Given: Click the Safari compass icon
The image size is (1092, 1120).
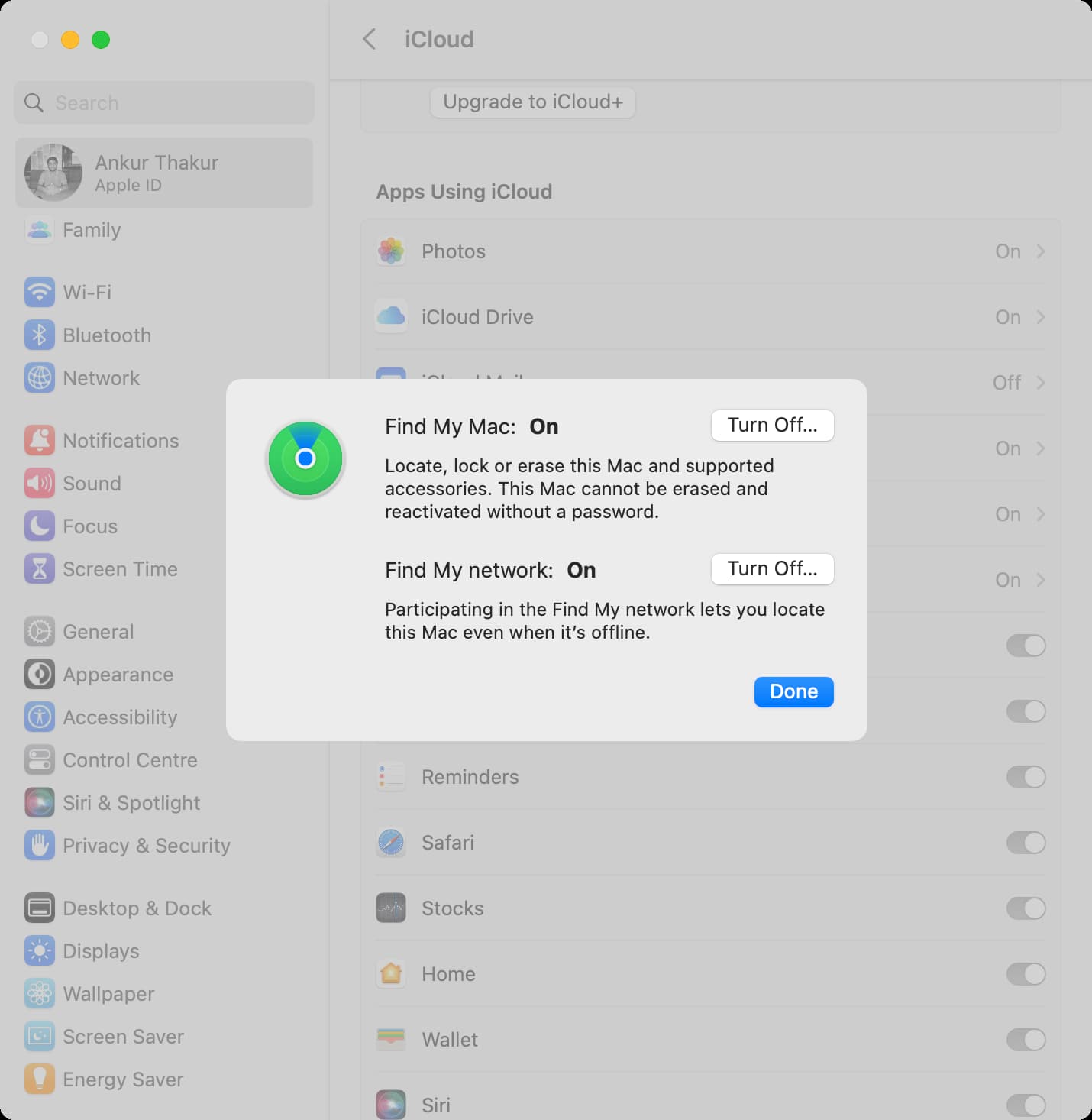Looking at the screenshot, I should [391, 843].
